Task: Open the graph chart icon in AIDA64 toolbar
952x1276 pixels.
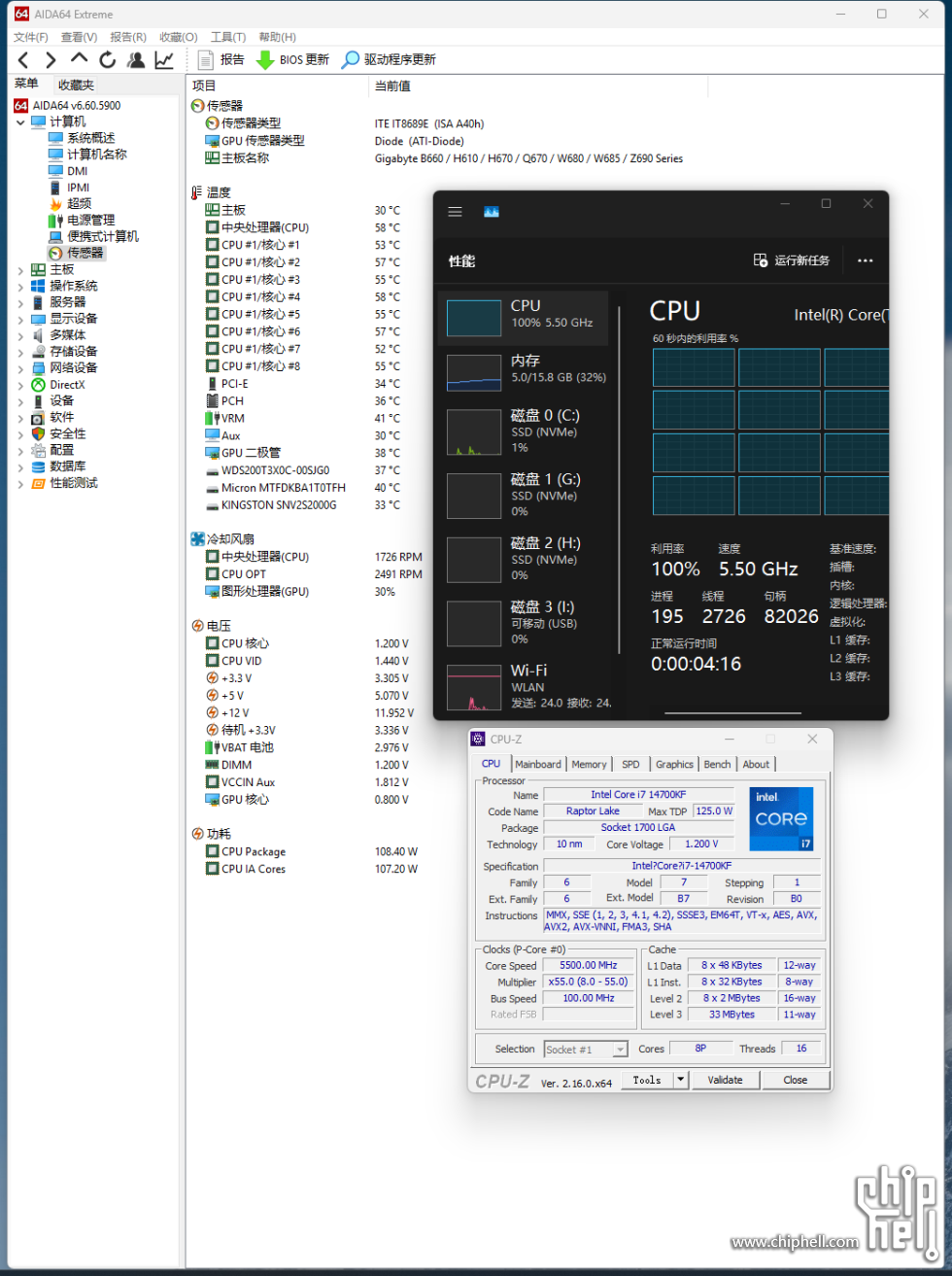Action: (164, 60)
